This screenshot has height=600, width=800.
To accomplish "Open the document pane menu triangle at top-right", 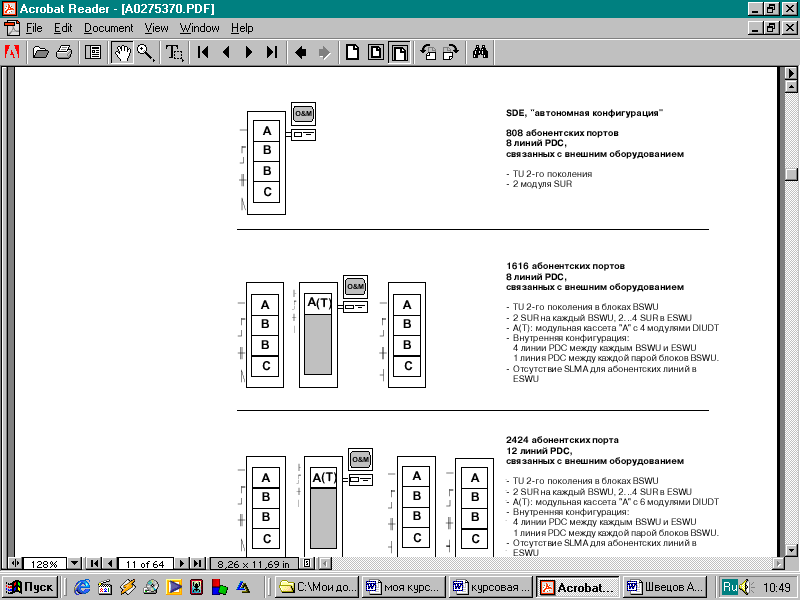I will pos(791,73).
